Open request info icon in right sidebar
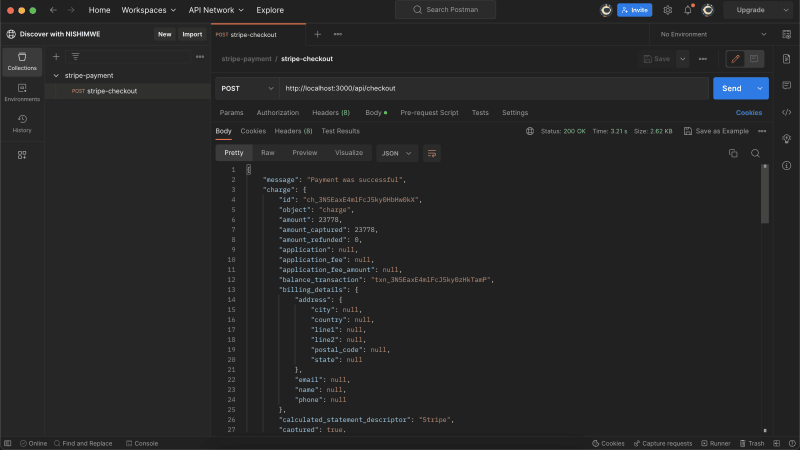Image resolution: width=800 pixels, height=450 pixels. tap(786, 165)
